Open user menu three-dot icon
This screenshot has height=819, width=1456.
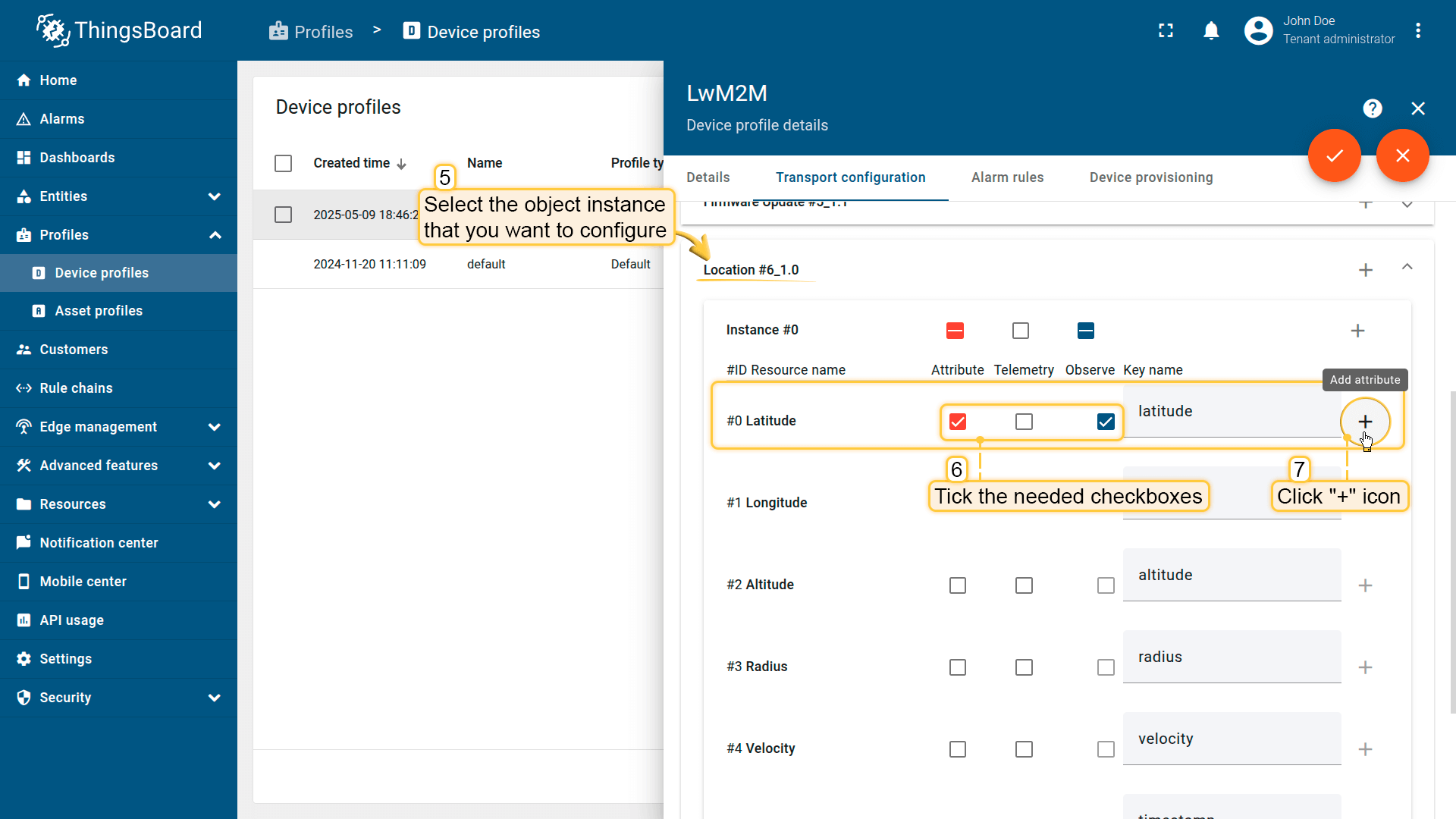click(x=1417, y=31)
